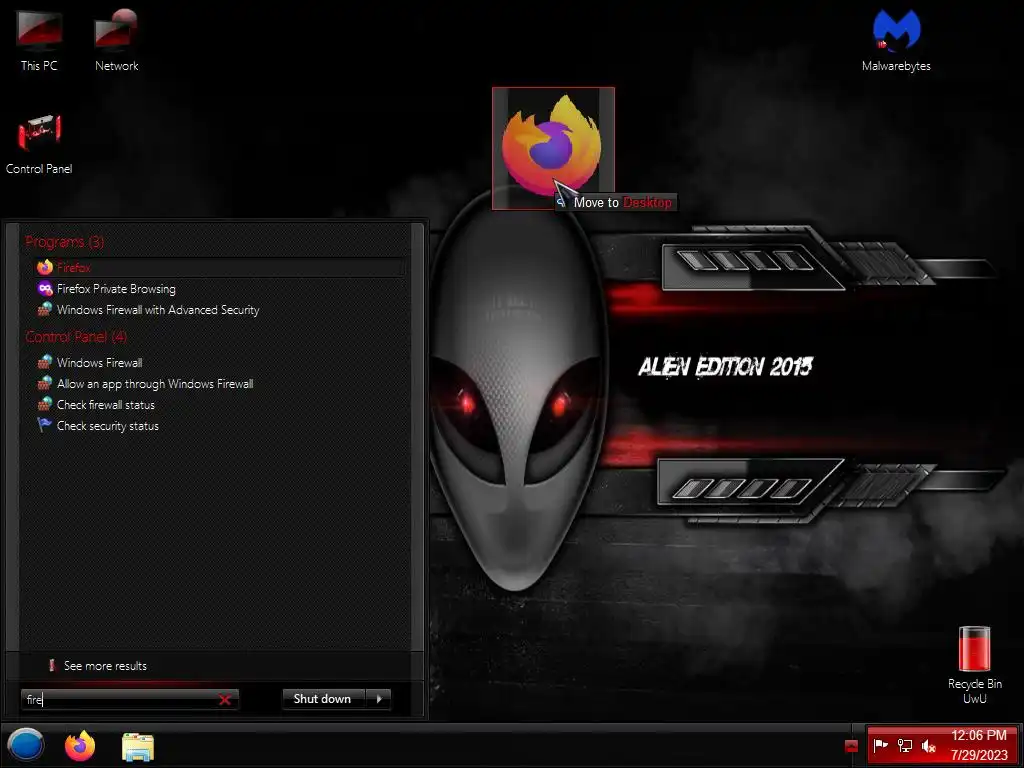
Task: Clear search with the red X
Action: pyautogui.click(x=225, y=699)
